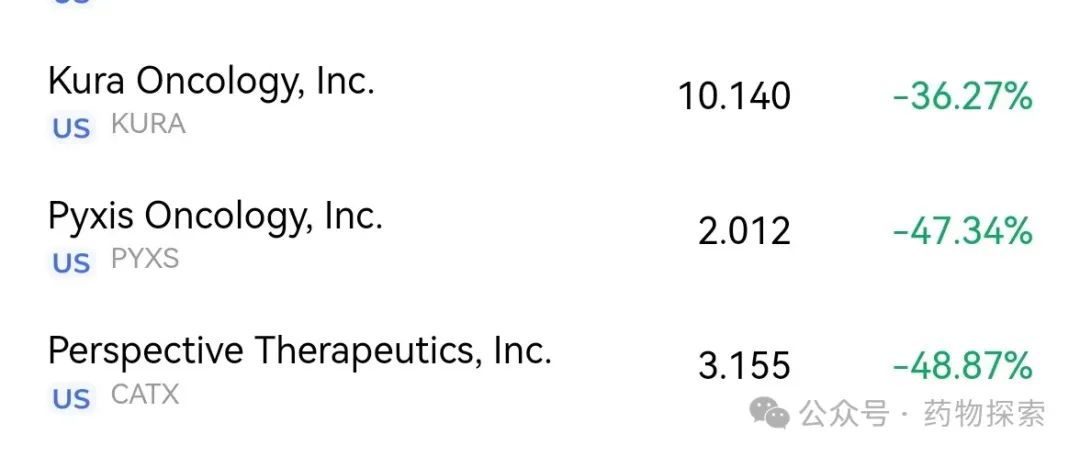This screenshot has height=456, width=1080.
Task: Click the 10.140 price for Kura Oncology
Action: 734,97
